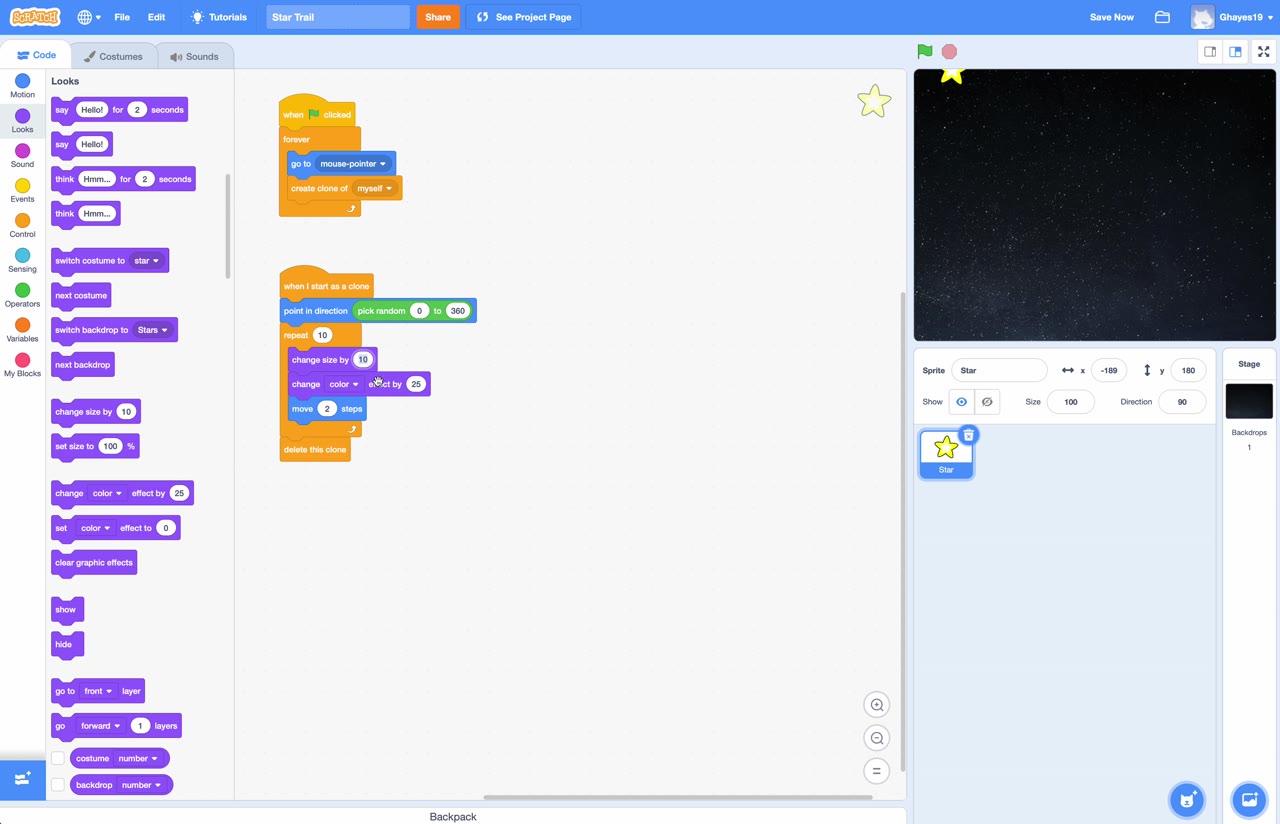Select the Sound blocks category
This screenshot has width=1280, height=824.
[22, 156]
